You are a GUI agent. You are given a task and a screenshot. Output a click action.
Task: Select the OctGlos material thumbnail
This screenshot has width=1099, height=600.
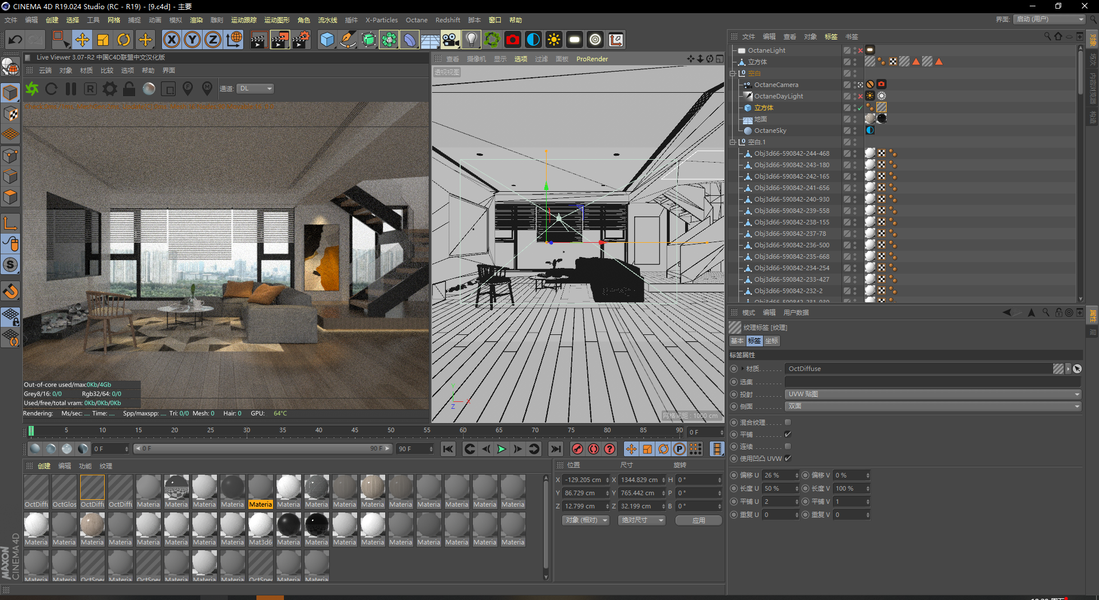tap(64, 491)
